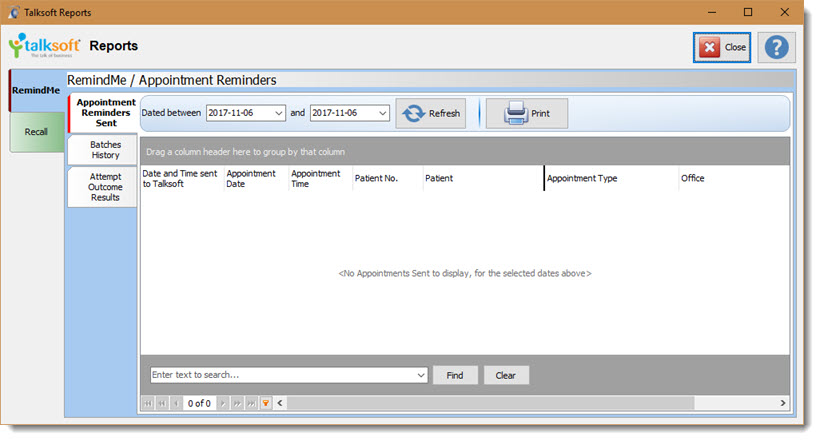Click the horizontal scrollbar thumb

[x=490, y=403]
